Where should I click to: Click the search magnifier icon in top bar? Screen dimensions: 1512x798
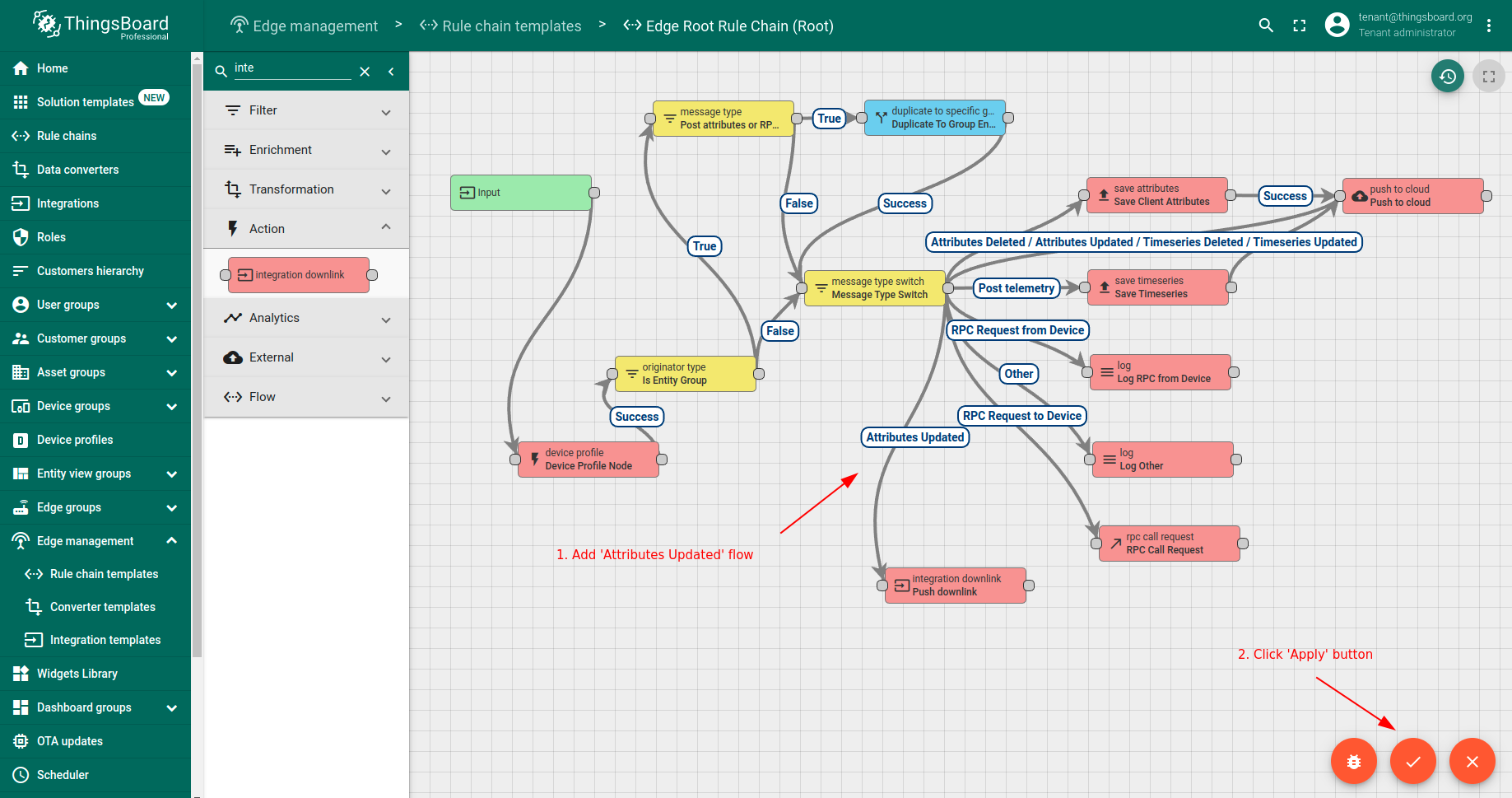1266,26
